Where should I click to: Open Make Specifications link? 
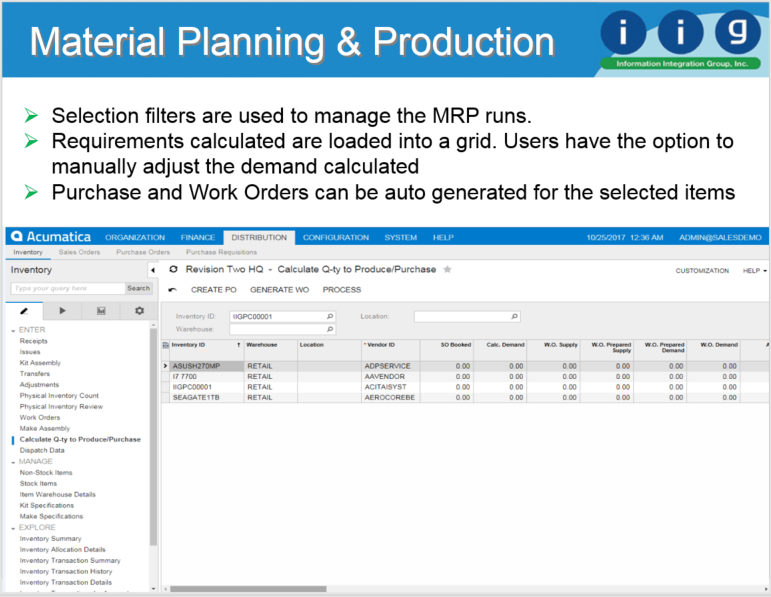tap(51, 516)
